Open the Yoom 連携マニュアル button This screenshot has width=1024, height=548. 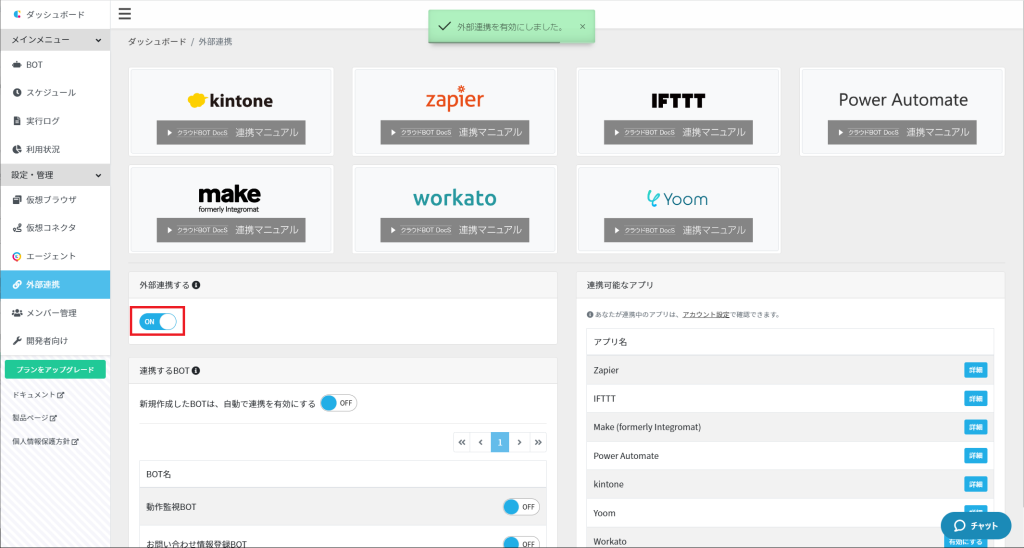(x=679, y=230)
